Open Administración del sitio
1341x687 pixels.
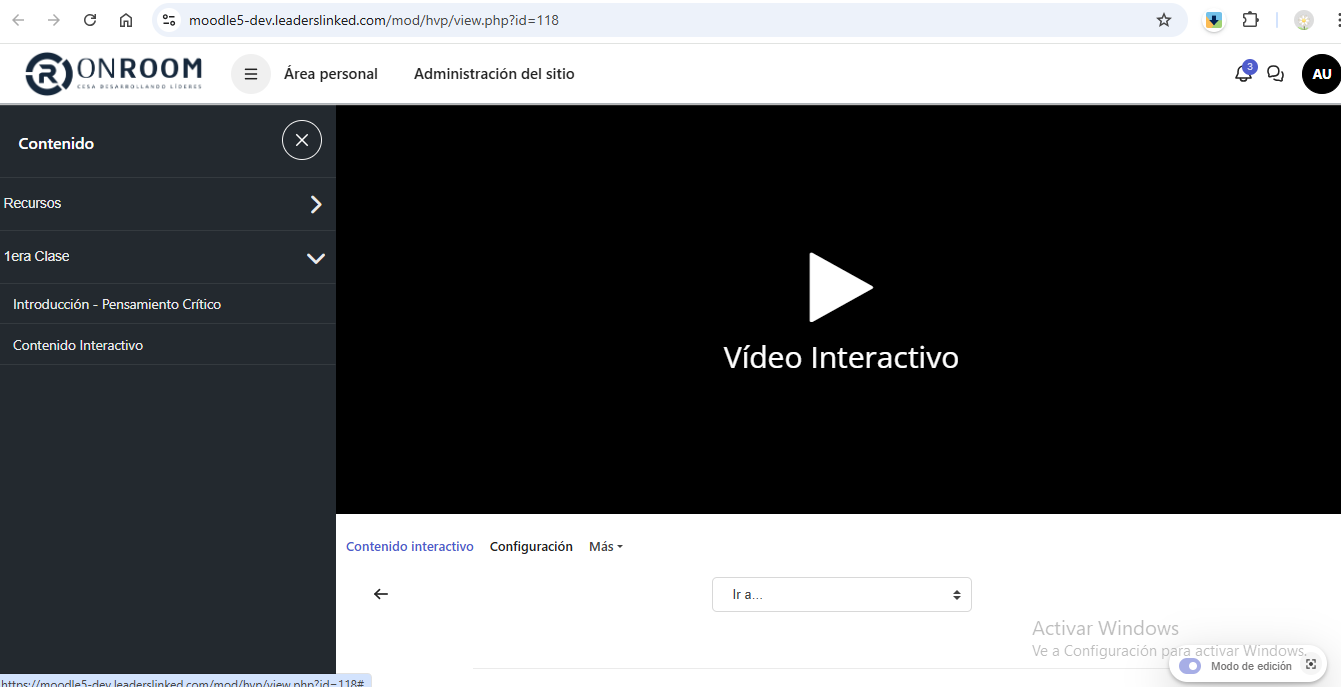tap(494, 74)
